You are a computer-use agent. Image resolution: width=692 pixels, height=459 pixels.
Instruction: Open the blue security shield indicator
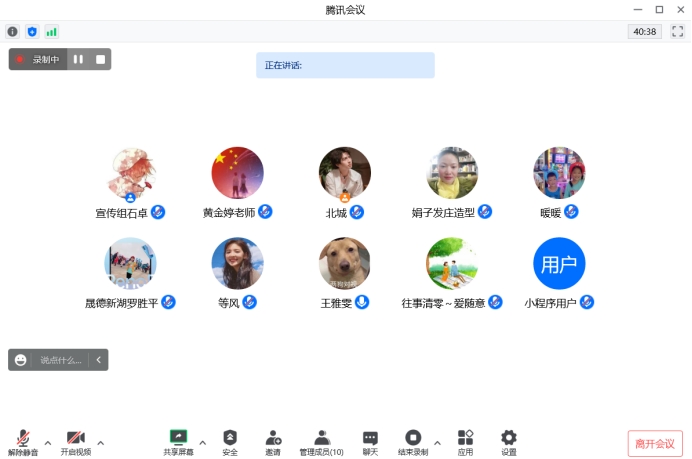point(32,32)
